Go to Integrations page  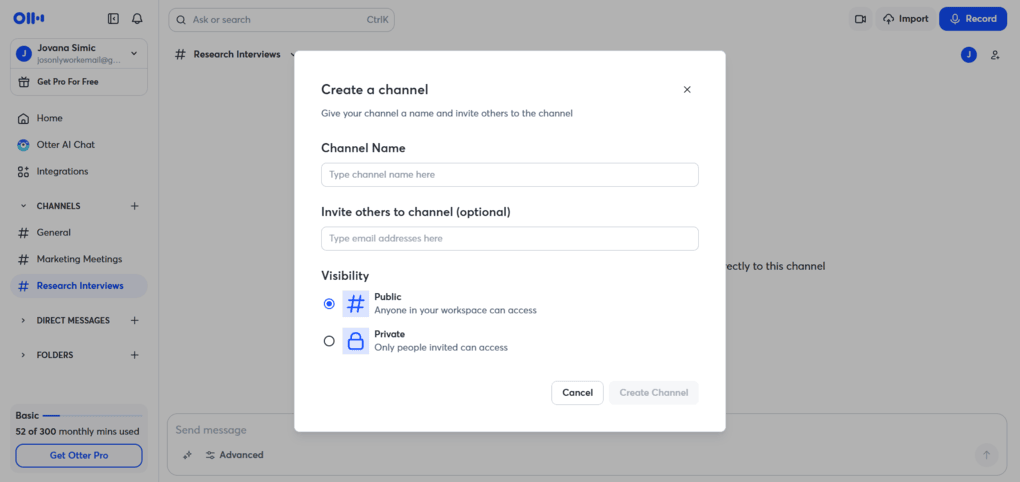coord(62,172)
